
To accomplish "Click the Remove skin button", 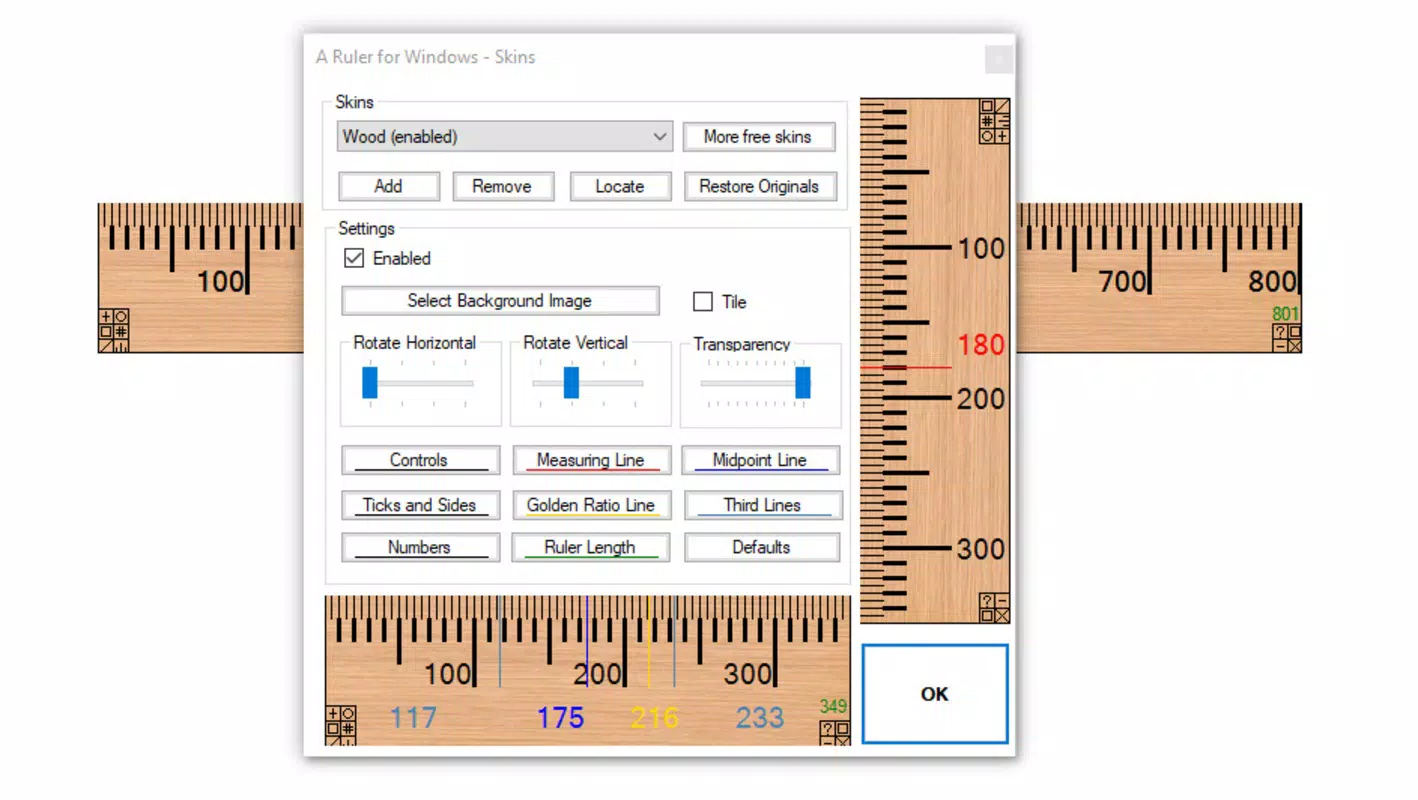I will [x=502, y=186].
